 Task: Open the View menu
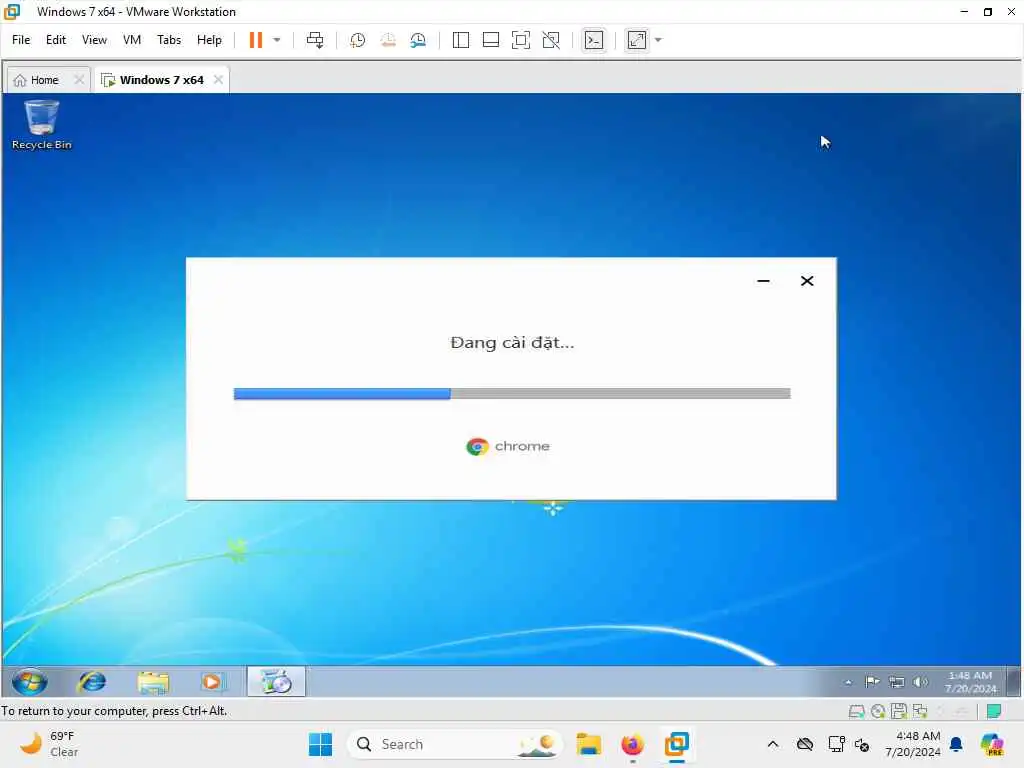coord(94,40)
